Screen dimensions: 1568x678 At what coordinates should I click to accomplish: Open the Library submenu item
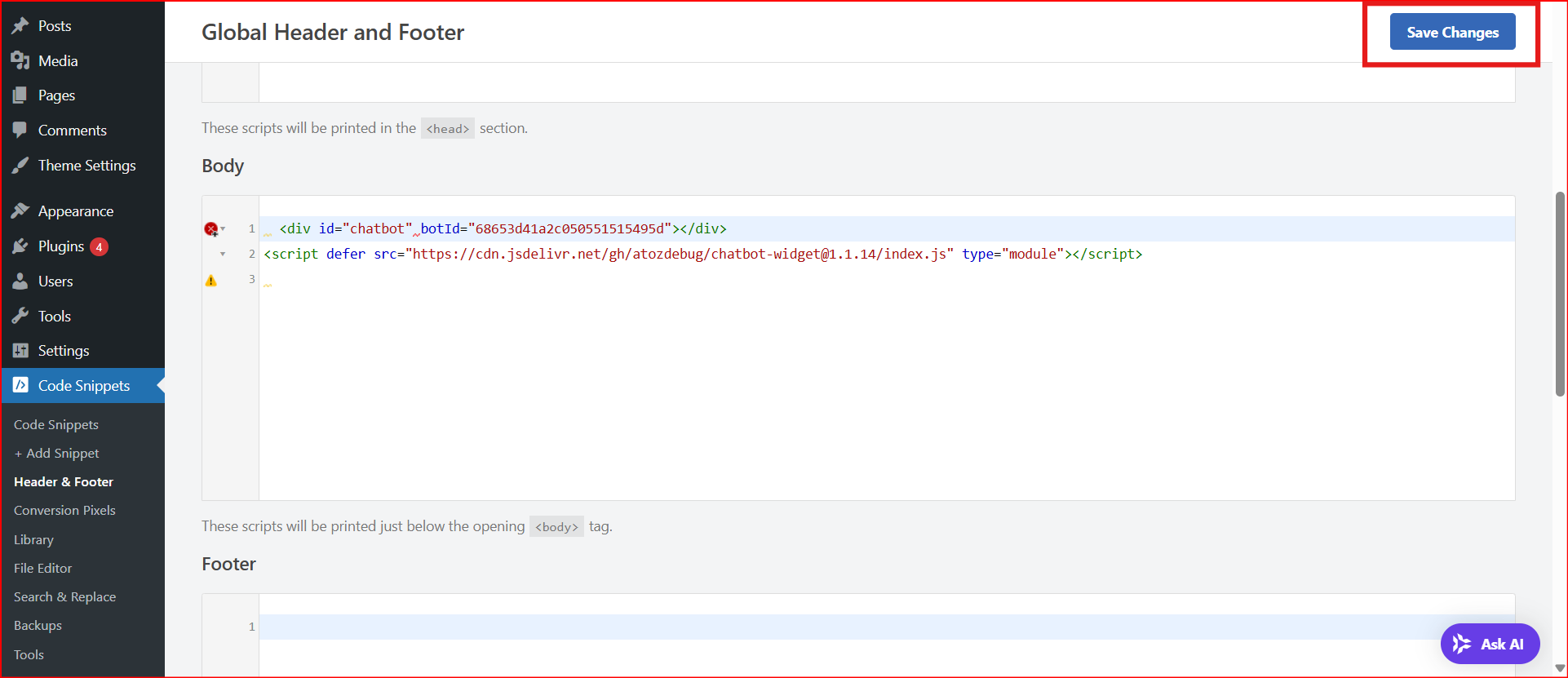(33, 540)
